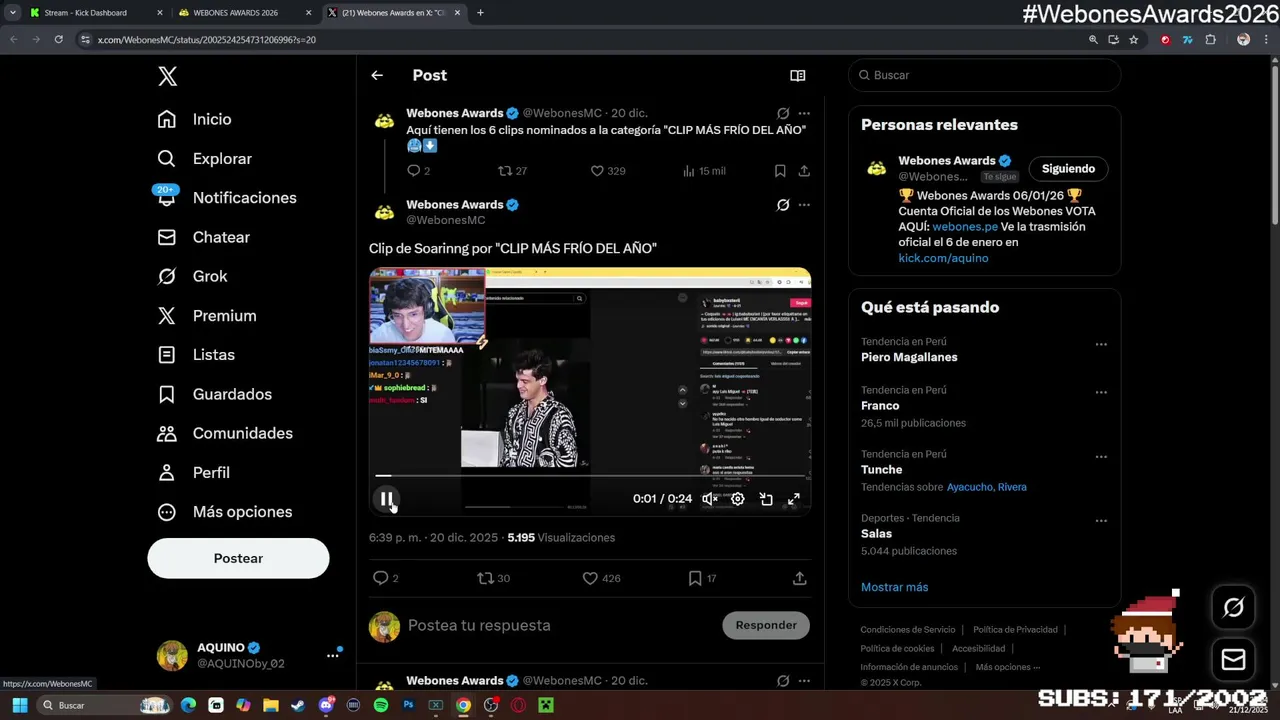Seek using the video progress bar
1280x720 pixels.
[590, 476]
